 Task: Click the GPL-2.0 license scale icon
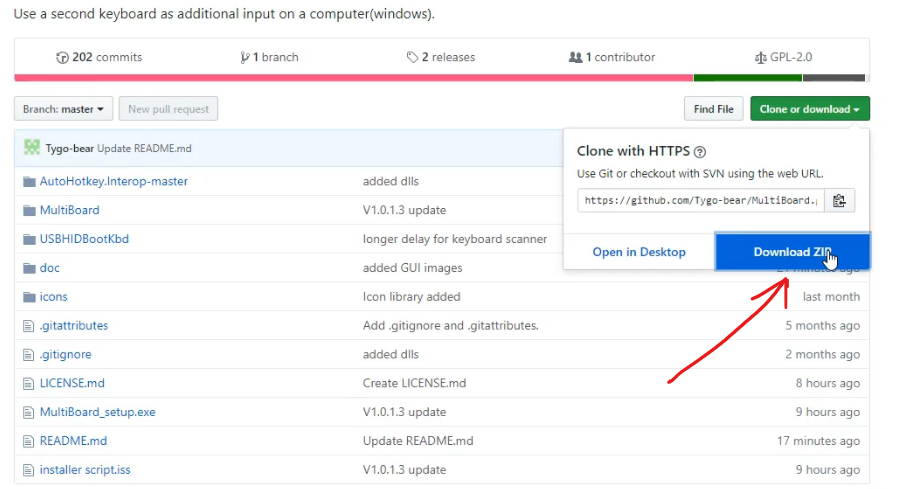point(760,57)
